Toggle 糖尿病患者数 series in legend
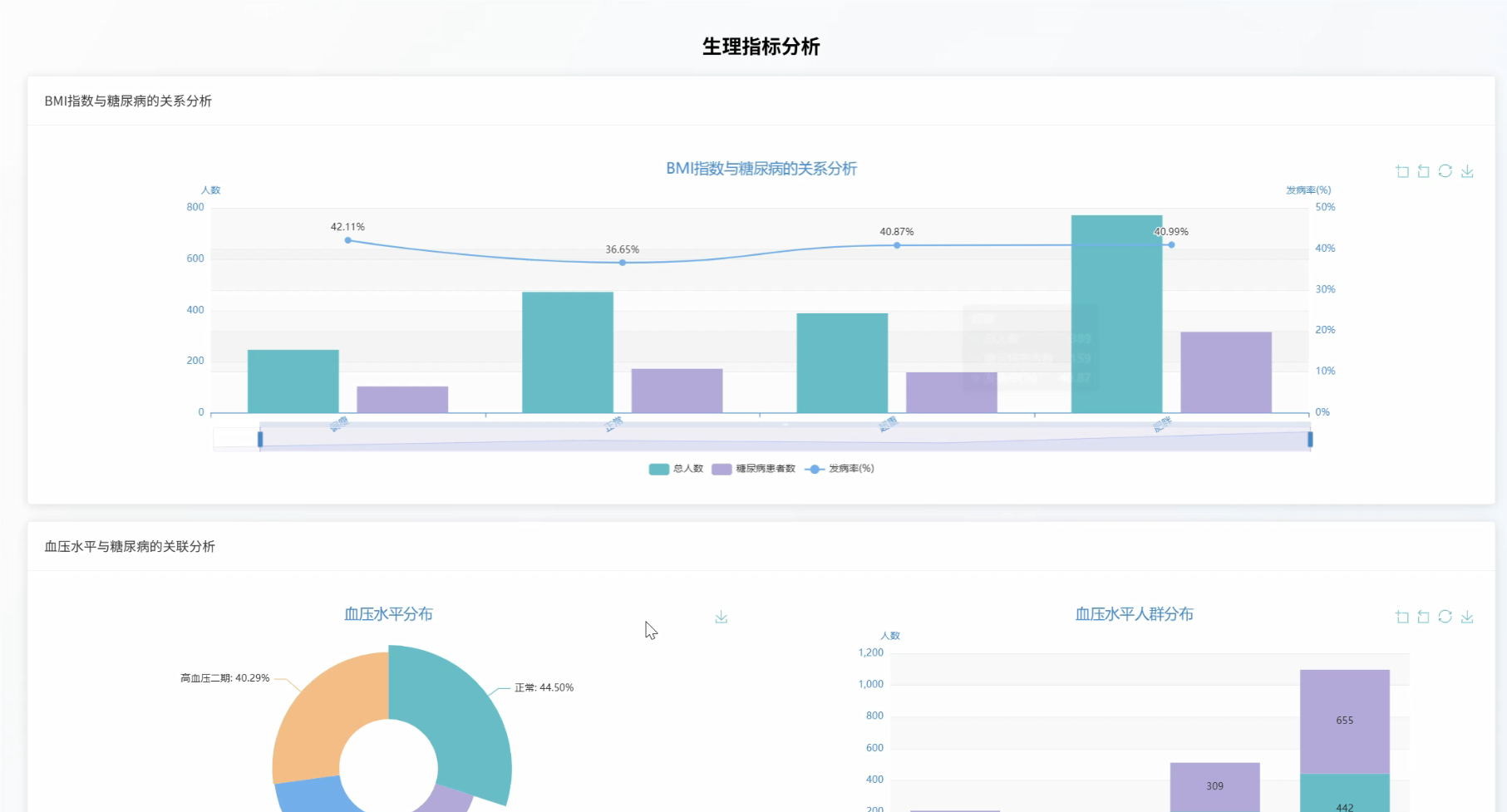This screenshot has height=812, width=1507. (754, 469)
